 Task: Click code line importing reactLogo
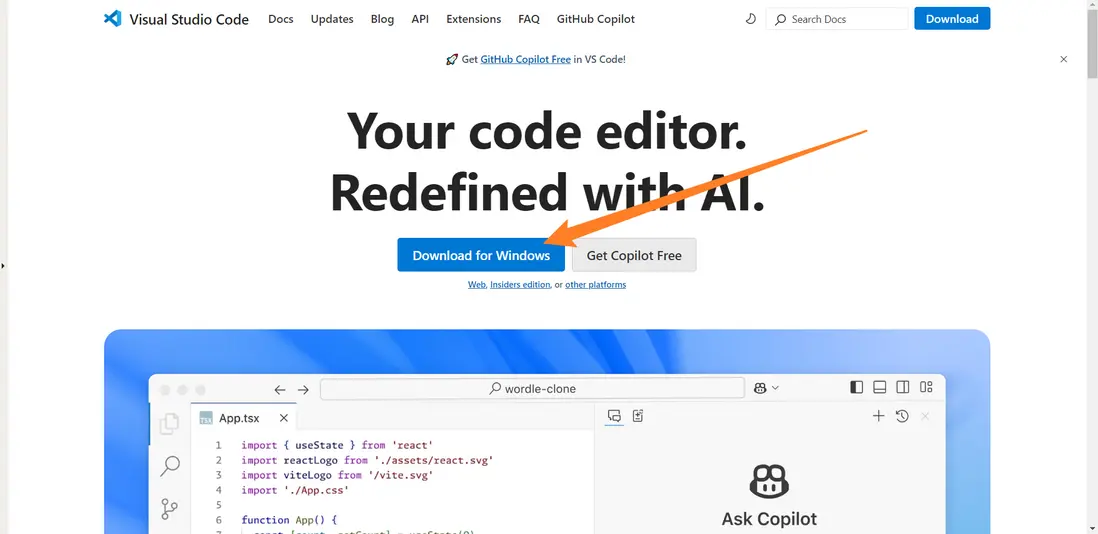click(x=368, y=460)
